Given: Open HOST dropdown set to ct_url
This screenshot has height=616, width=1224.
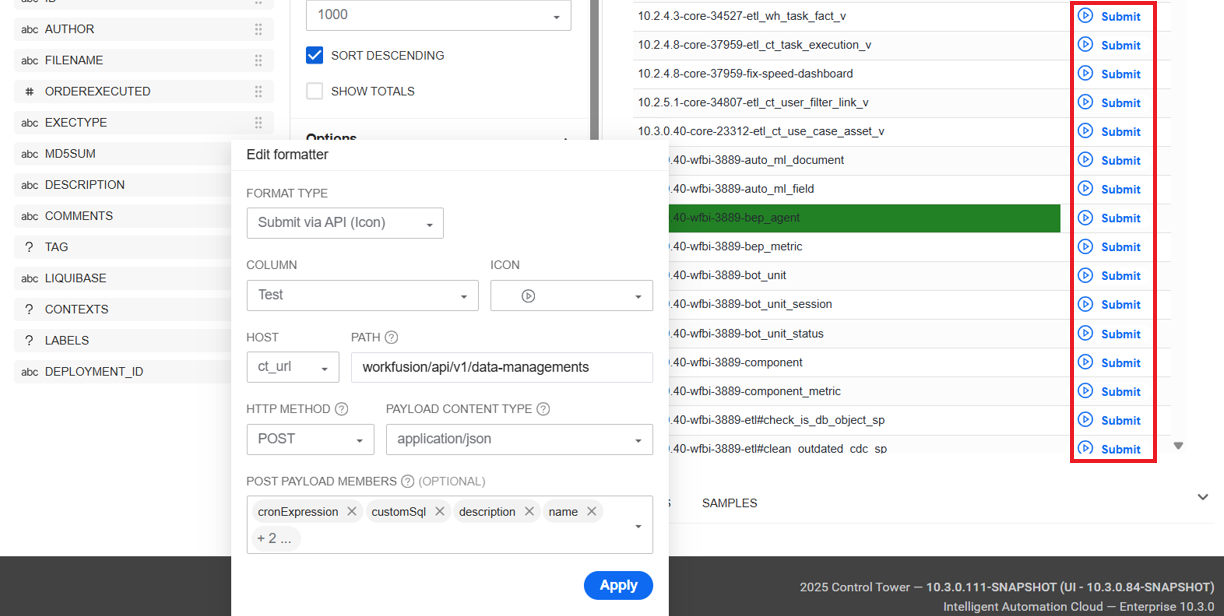Looking at the screenshot, I should click(293, 367).
